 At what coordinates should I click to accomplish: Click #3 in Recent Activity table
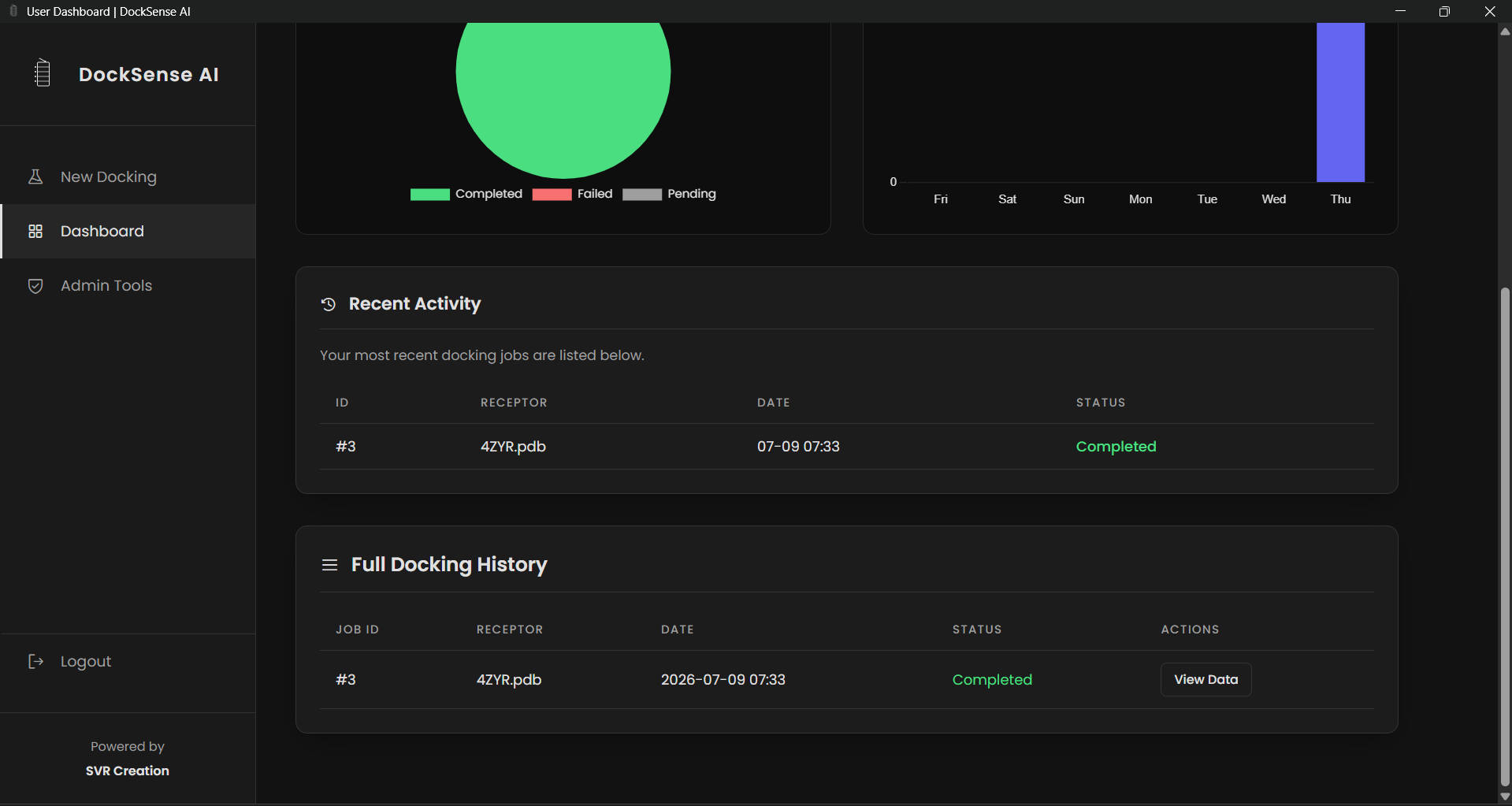pos(346,446)
